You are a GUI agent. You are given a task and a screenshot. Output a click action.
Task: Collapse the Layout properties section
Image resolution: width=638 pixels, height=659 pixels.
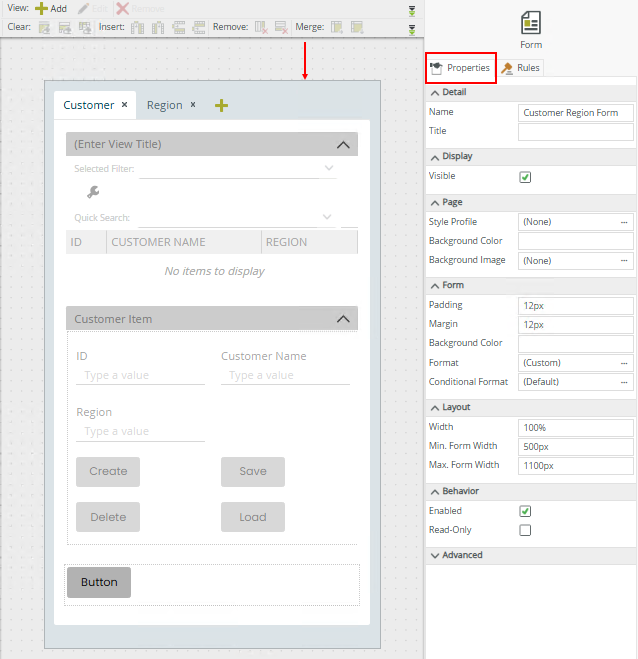pos(435,408)
